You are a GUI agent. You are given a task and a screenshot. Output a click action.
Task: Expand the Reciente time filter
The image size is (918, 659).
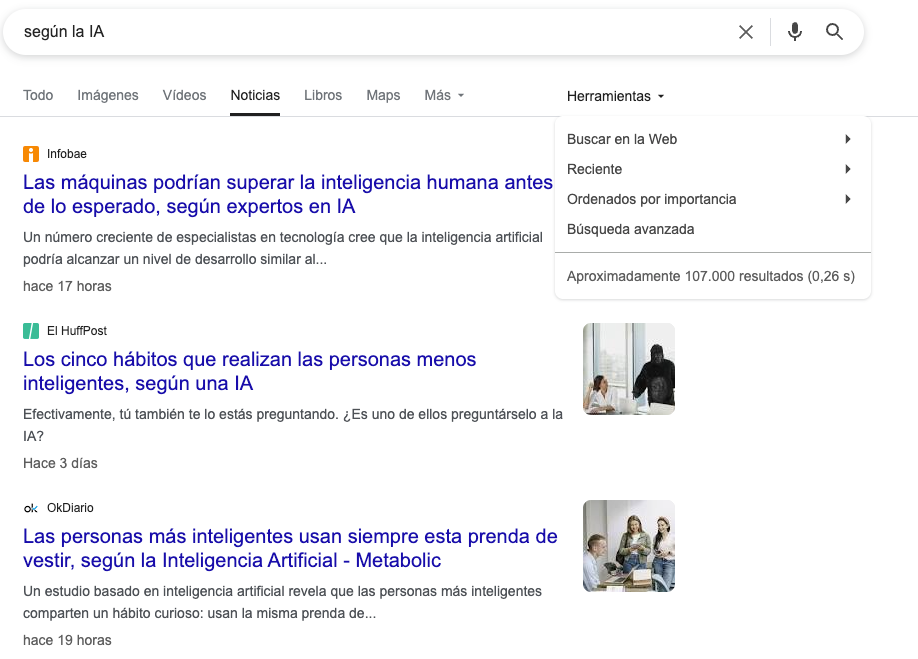tap(710, 169)
